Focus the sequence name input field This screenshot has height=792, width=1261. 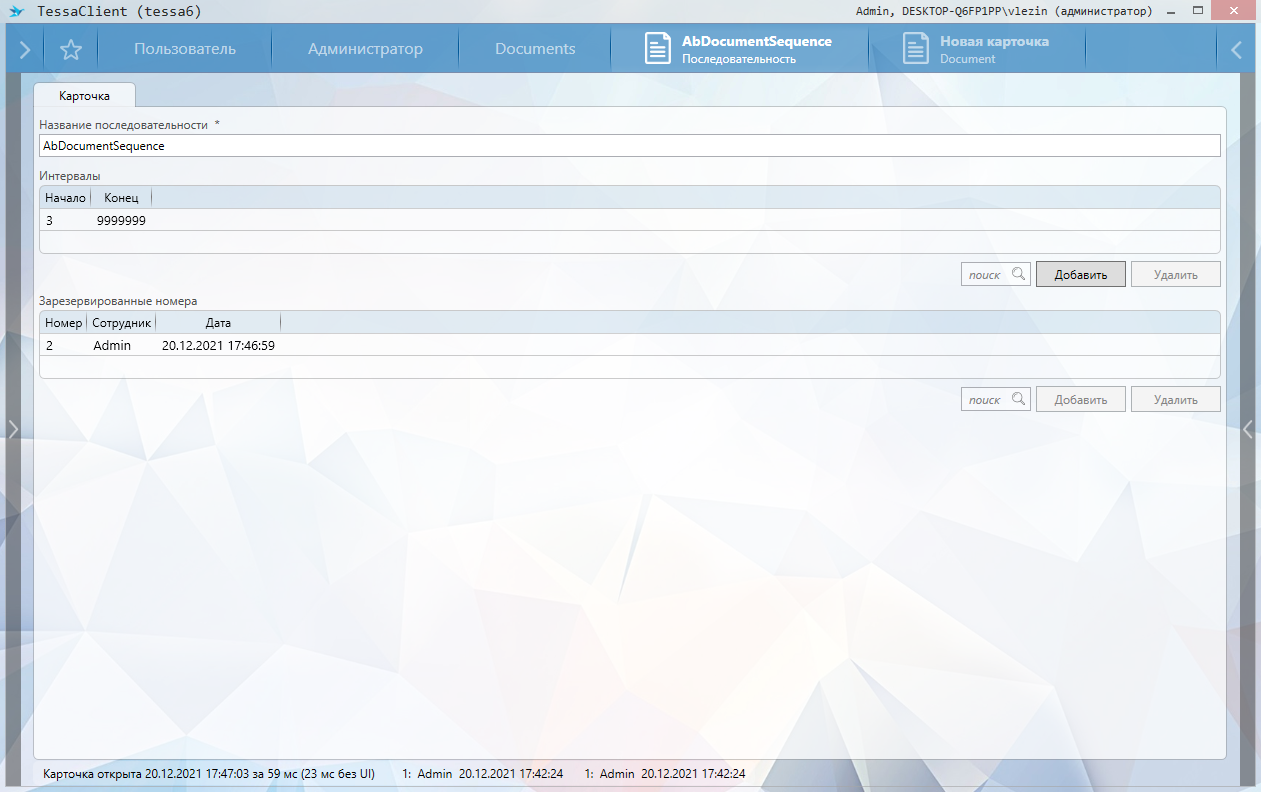(629, 146)
